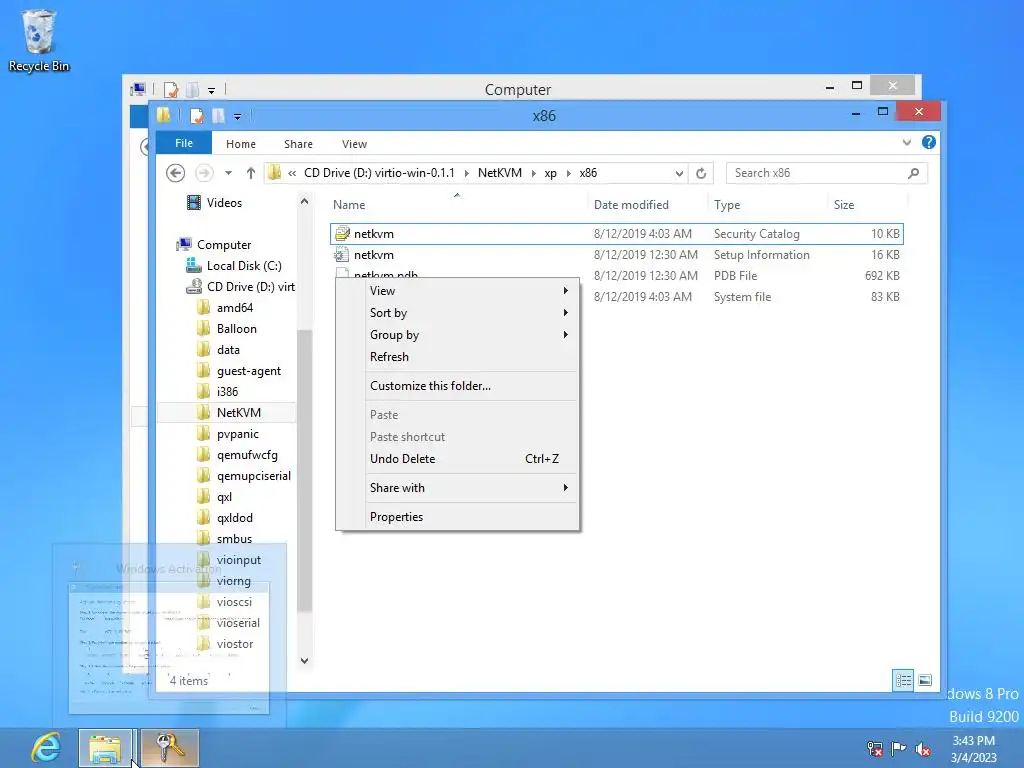Expand Sort by submenu

457,313
